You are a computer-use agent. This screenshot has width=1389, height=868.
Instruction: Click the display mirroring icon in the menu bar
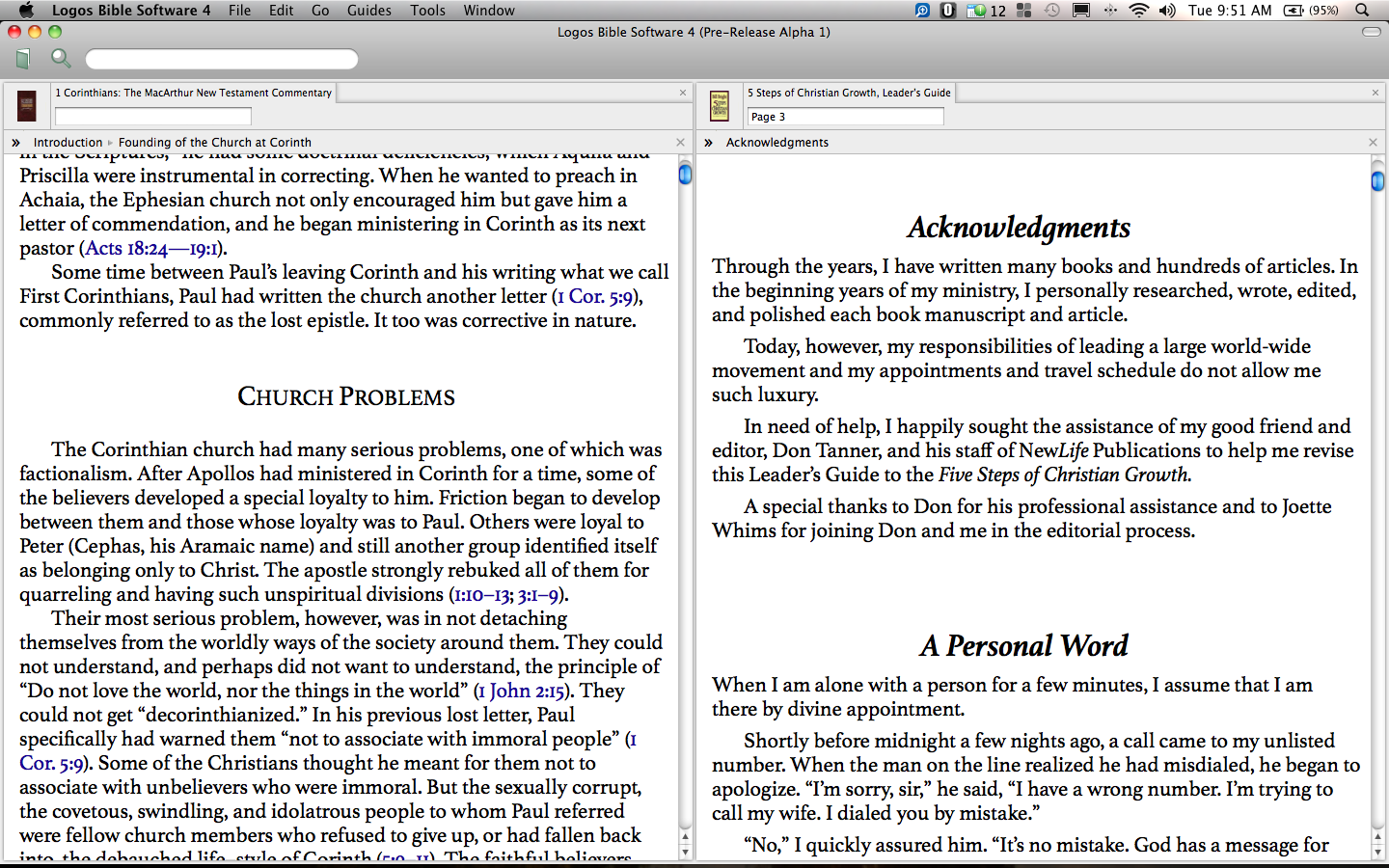point(1081,11)
